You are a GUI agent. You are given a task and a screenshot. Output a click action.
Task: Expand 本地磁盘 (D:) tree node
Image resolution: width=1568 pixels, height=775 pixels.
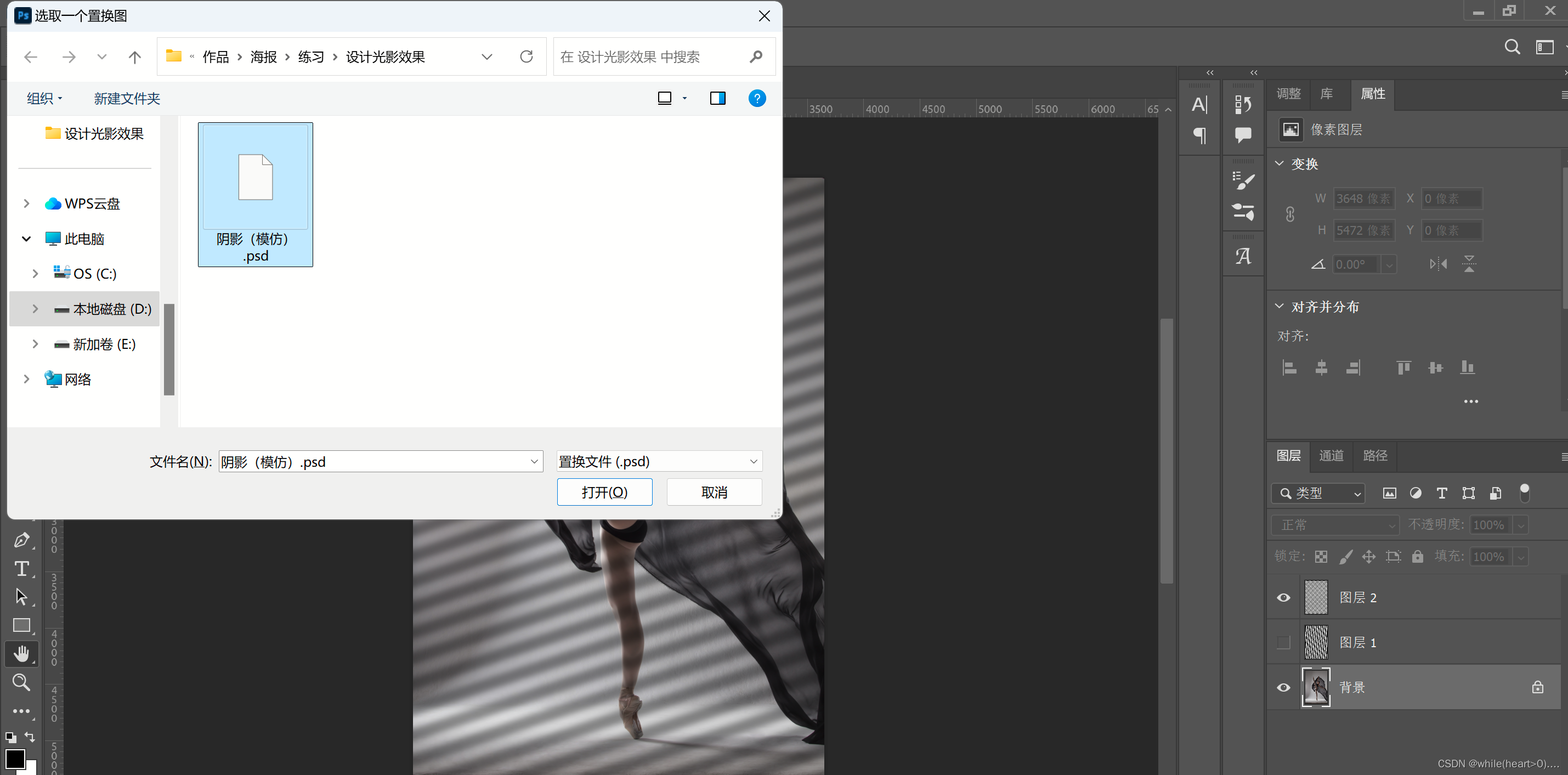(35, 309)
